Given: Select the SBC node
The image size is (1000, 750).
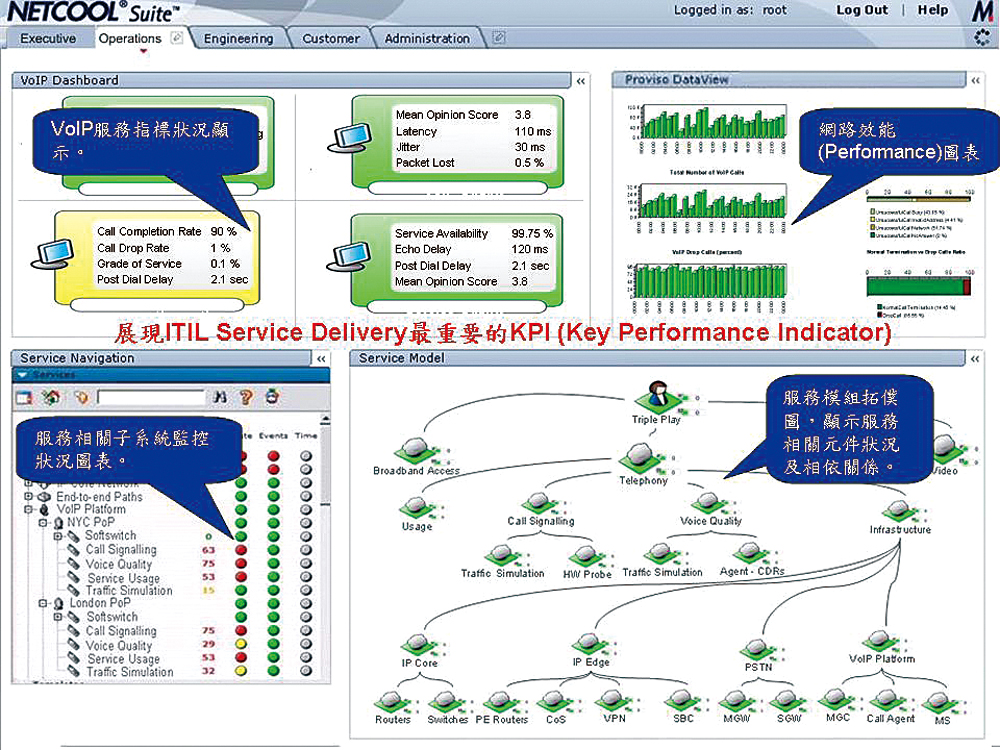Looking at the screenshot, I should click(x=682, y=707).
